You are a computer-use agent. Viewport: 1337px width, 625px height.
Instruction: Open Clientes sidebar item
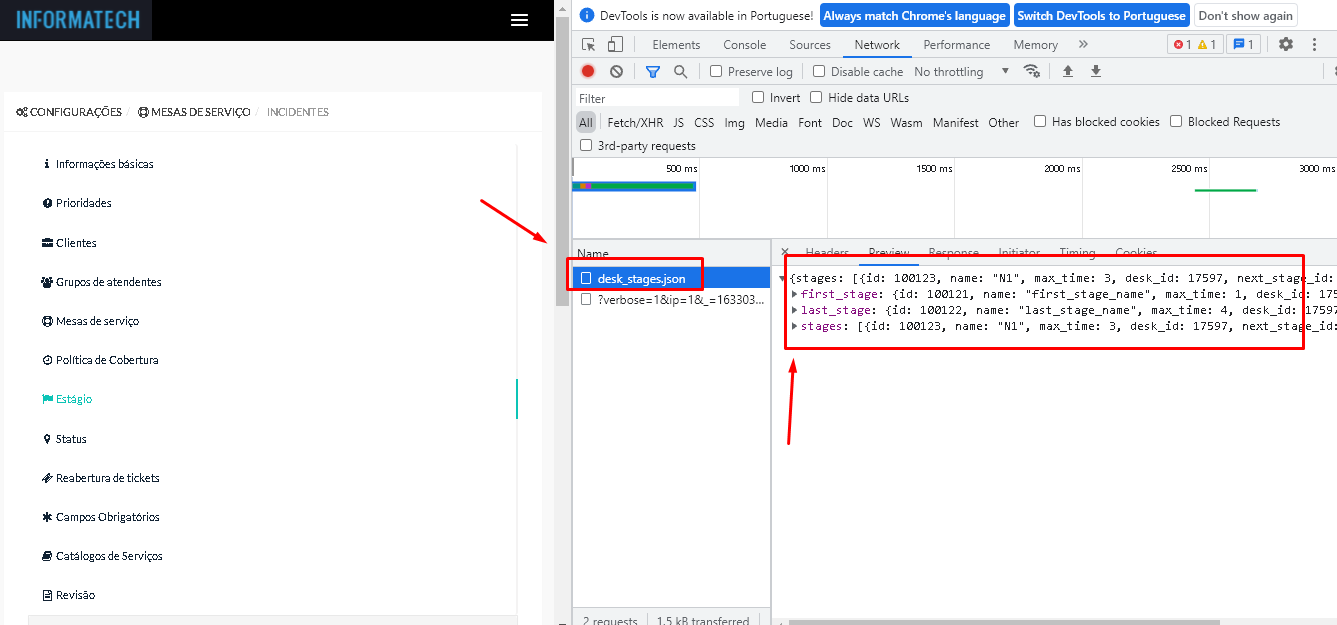pos(69,243)
